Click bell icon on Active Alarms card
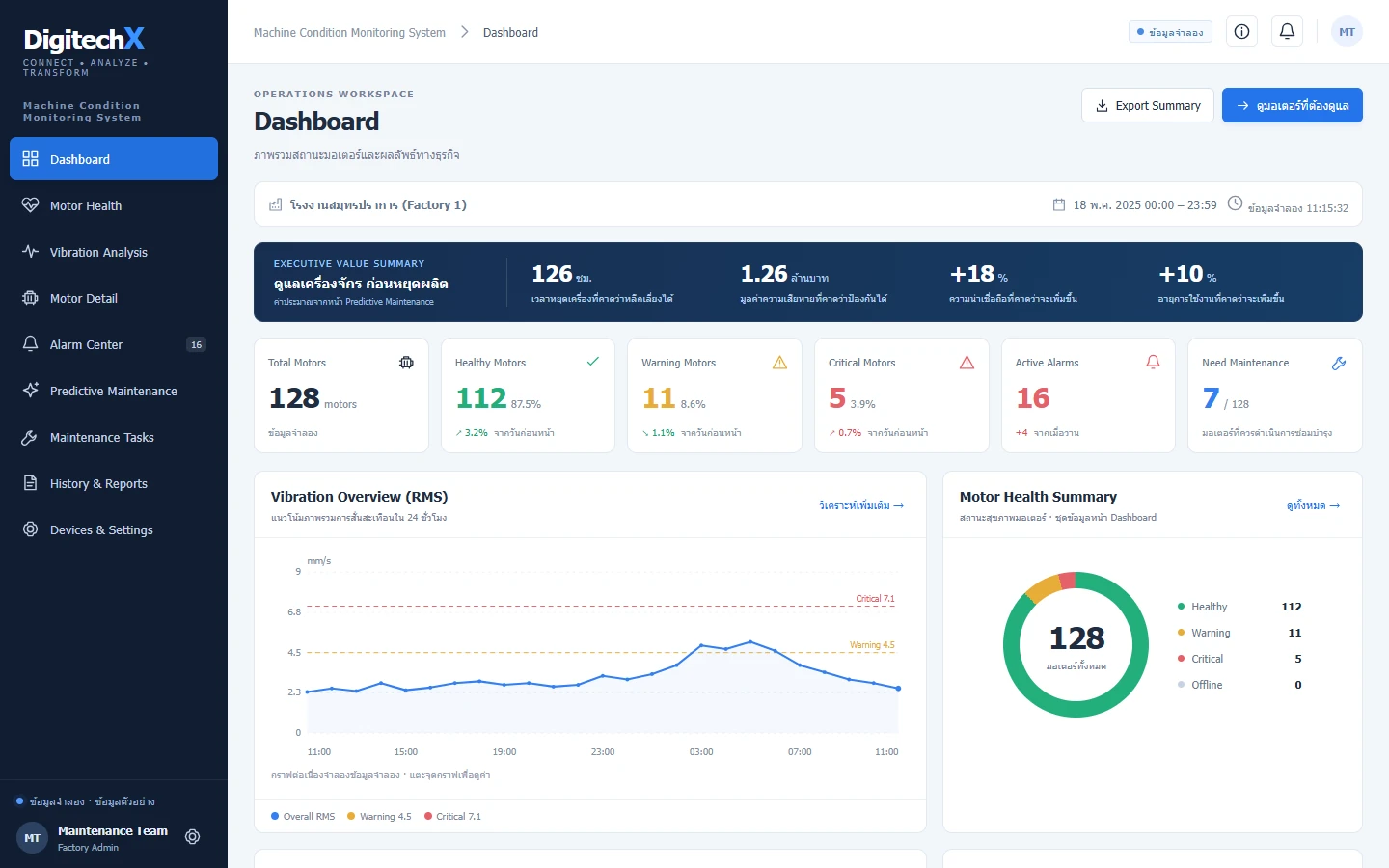This screenshot has height=868, width=1389. (x=1153, y=362)
